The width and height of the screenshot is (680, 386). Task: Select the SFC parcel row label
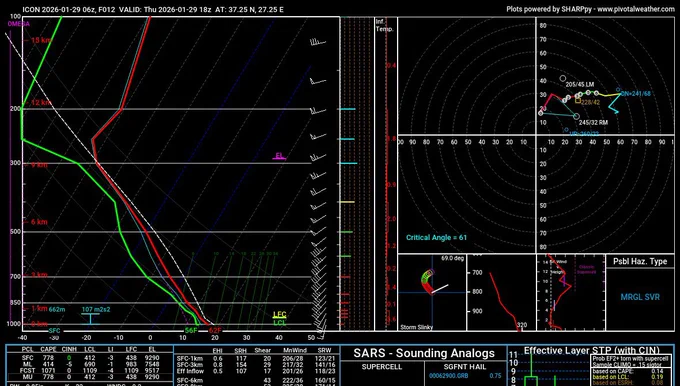click(x=28, y=358)
